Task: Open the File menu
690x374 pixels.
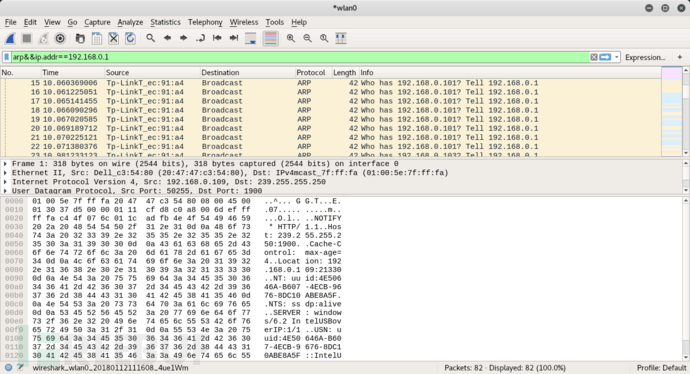Action: [11, 22]
